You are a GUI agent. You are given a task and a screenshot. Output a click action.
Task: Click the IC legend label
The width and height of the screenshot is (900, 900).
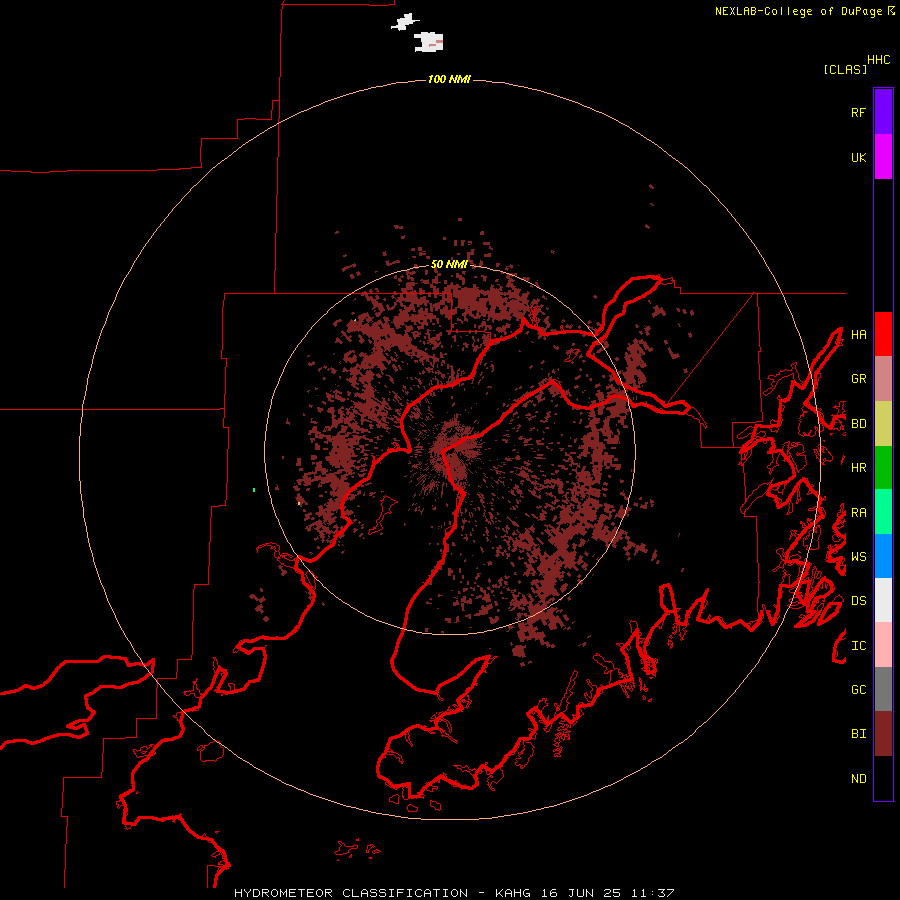pos(858,646)
